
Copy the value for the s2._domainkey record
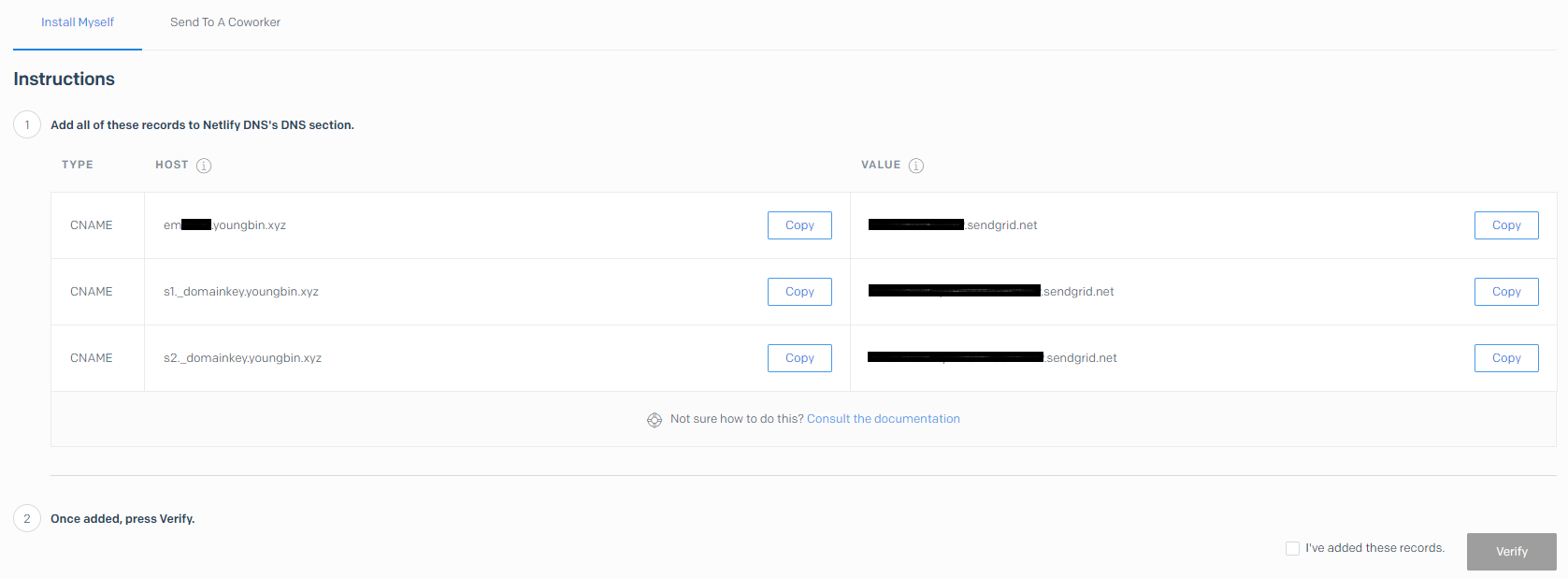(x=1505, y=358)
